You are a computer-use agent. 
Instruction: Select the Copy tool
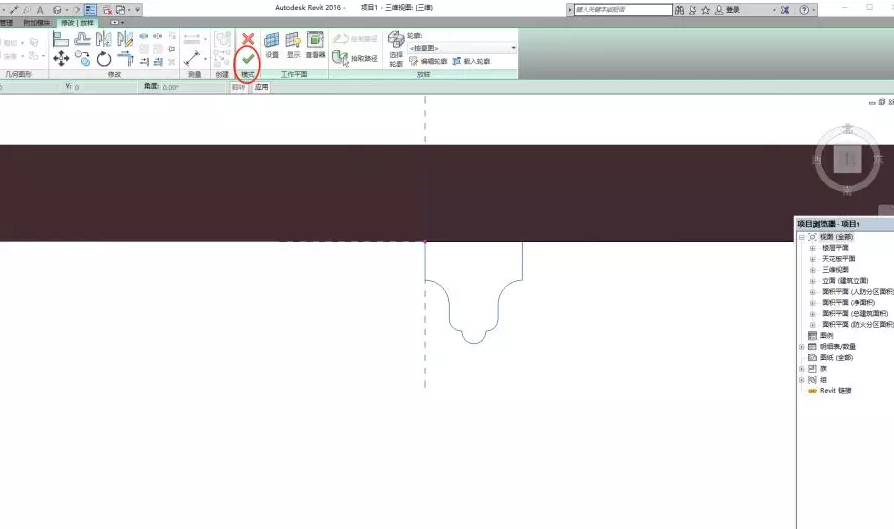coord(83,59)
